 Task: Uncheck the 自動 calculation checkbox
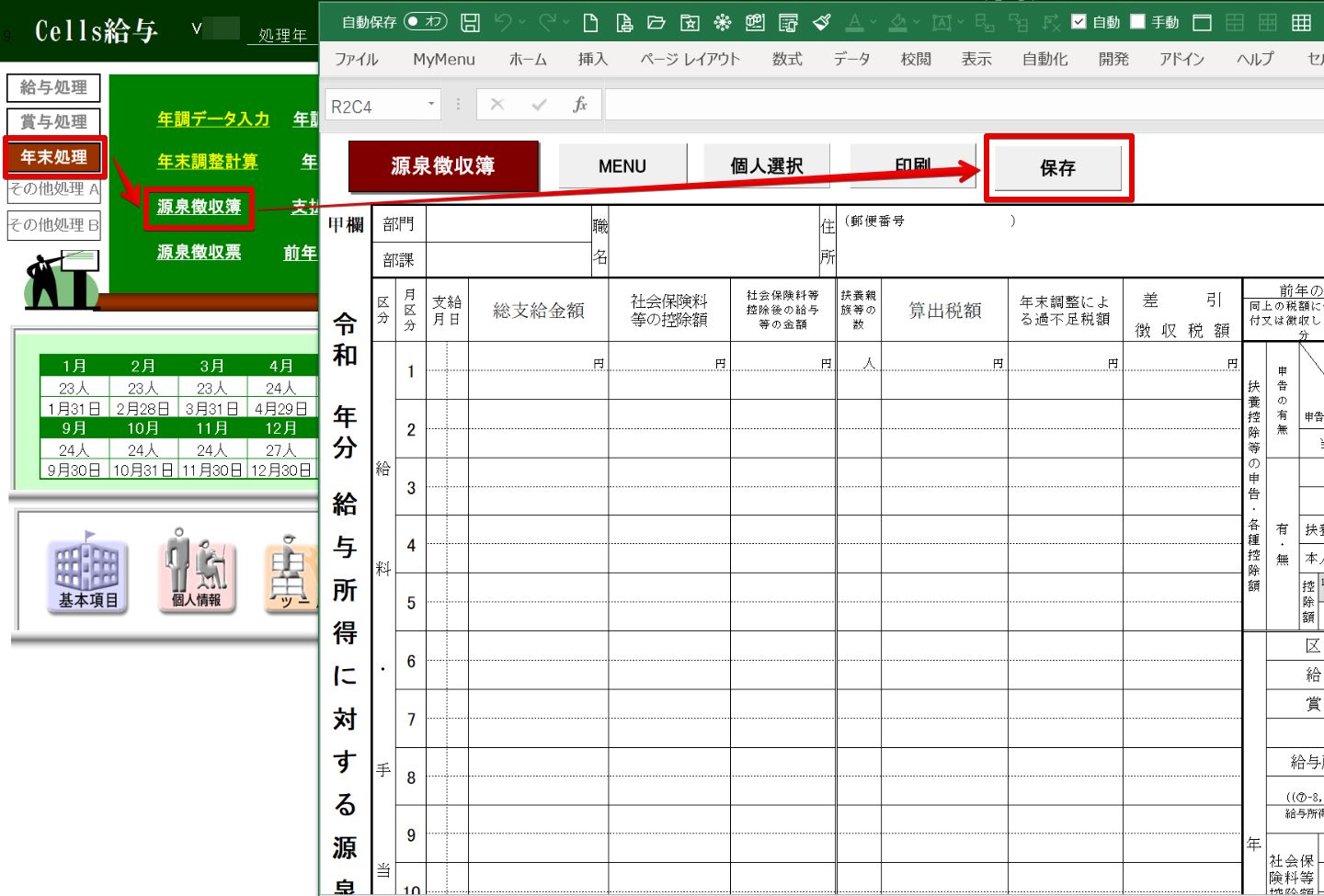coord(1079,22)
